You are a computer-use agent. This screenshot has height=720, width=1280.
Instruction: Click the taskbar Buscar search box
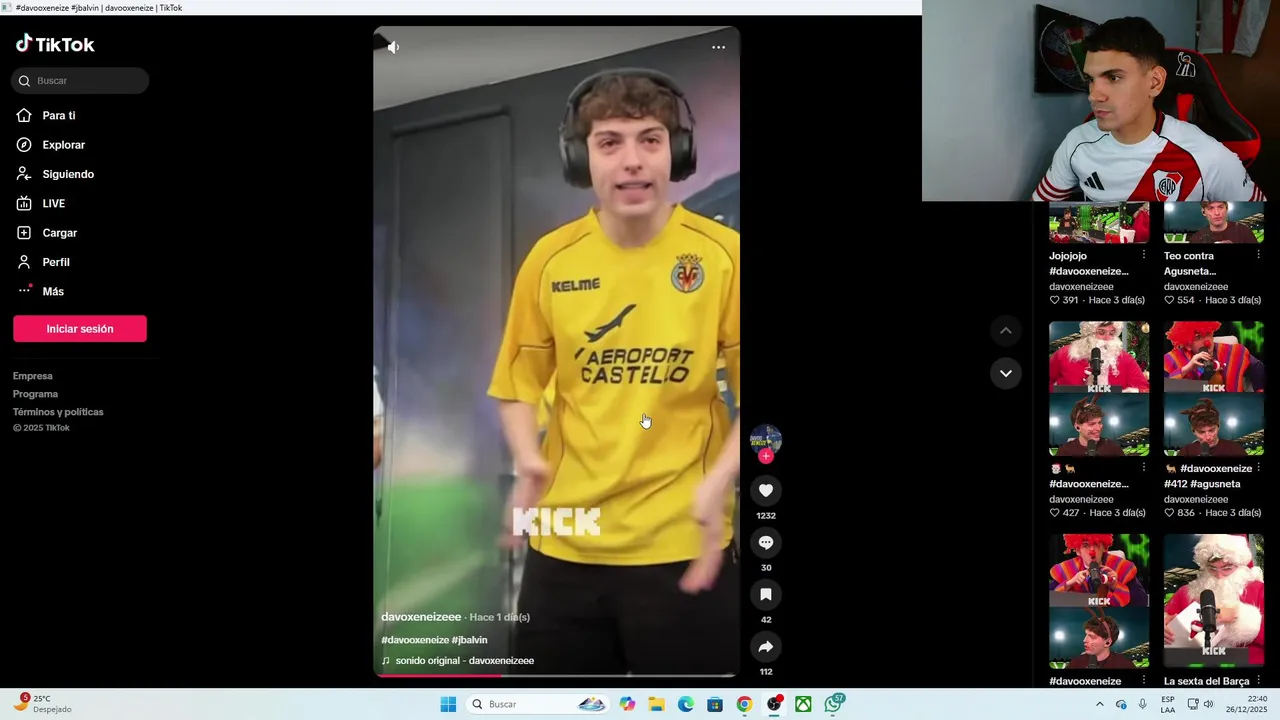coord(539,704)
